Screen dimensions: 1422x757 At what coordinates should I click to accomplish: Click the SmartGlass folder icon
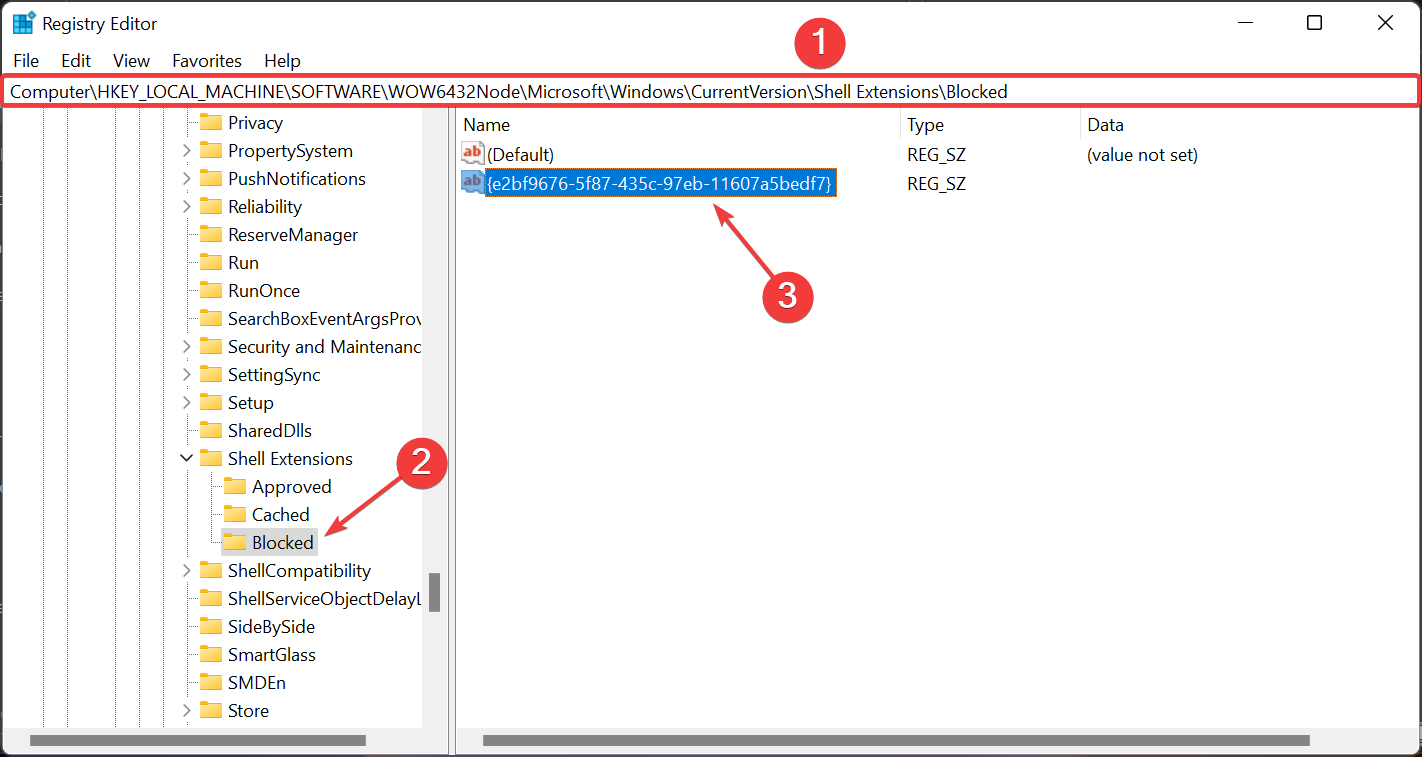(x=210, y=655)
